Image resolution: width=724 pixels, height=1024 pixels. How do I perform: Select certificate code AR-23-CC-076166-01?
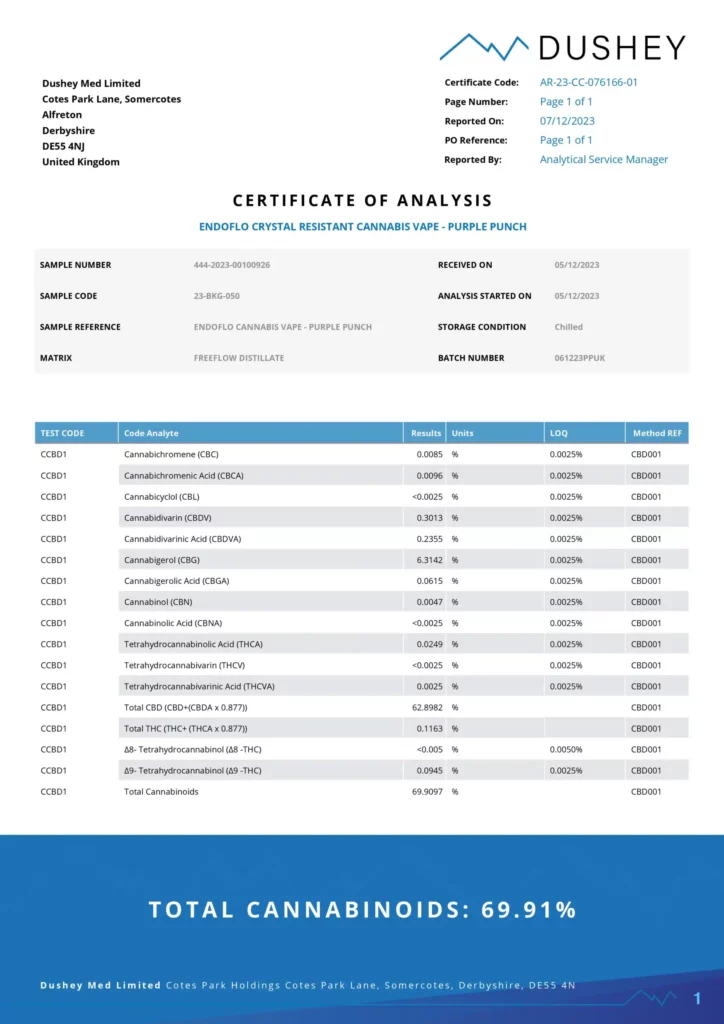[x=588, y=82]
